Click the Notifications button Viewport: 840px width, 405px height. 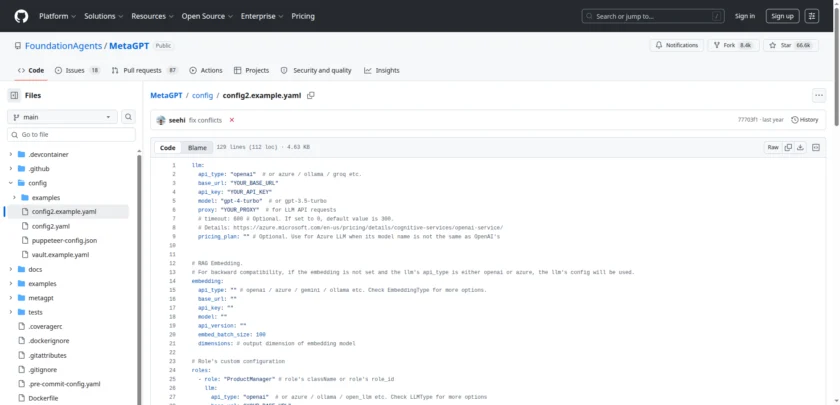coord(677,46)
